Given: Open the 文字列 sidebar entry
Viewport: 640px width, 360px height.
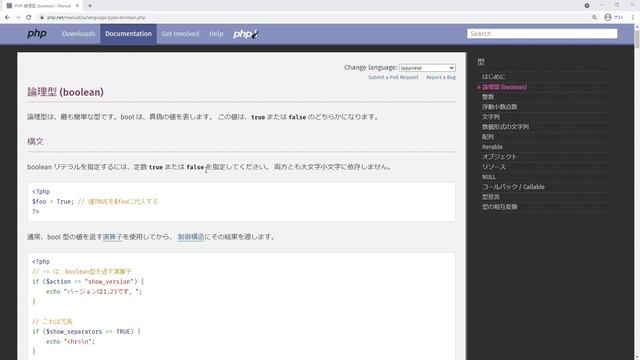Looking at the screenshot, I should 491,117.
